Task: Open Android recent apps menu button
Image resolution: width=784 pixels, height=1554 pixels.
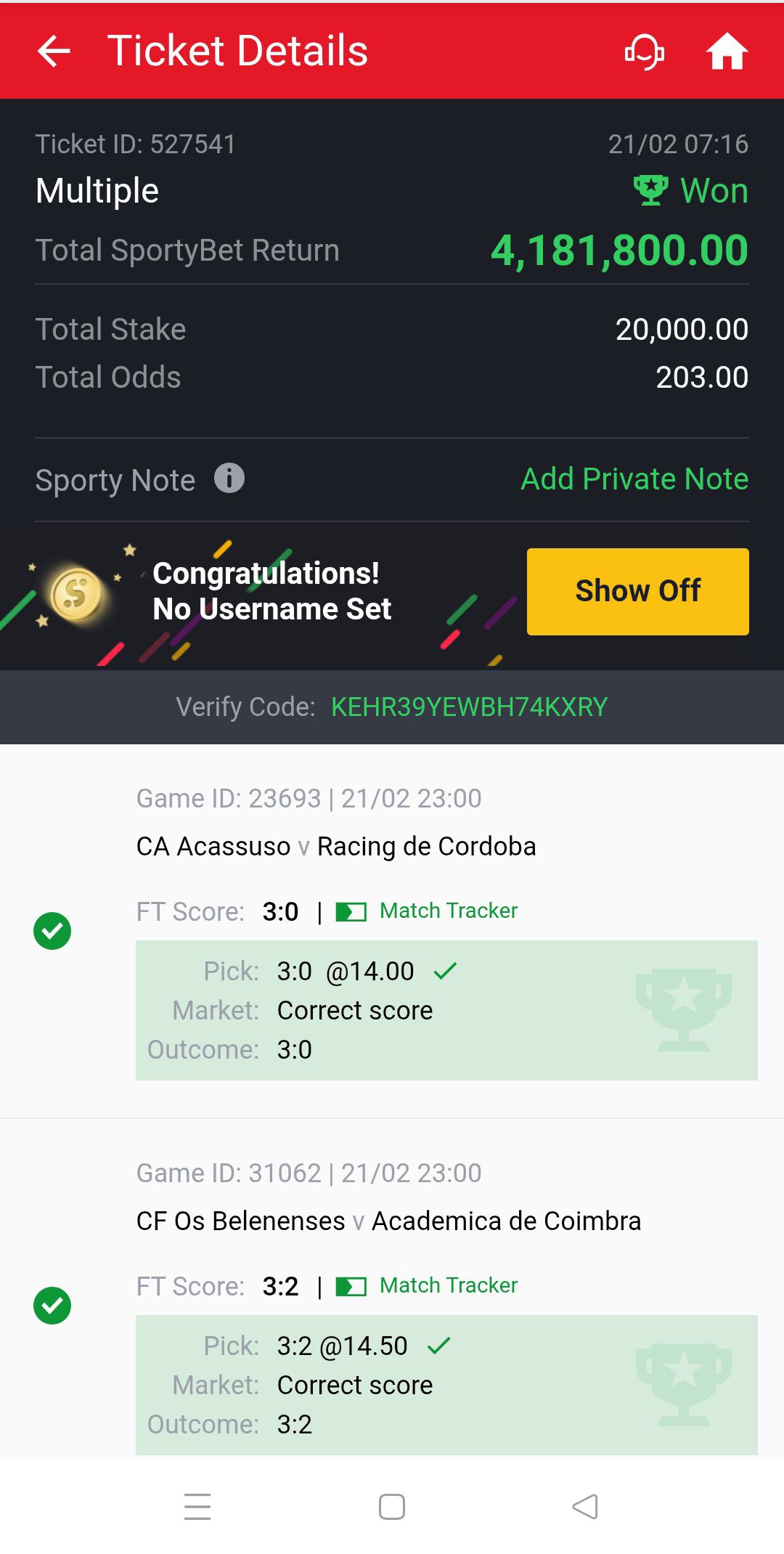Action: click(197, 1507)
